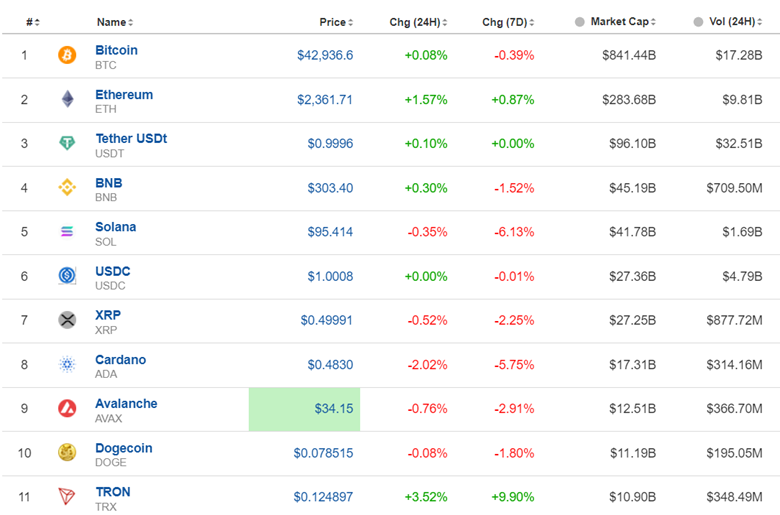The image size is (780, 515).
Task: Click the Tether USDt green icon
Action: pyautogui.click(x=67, y=144)
